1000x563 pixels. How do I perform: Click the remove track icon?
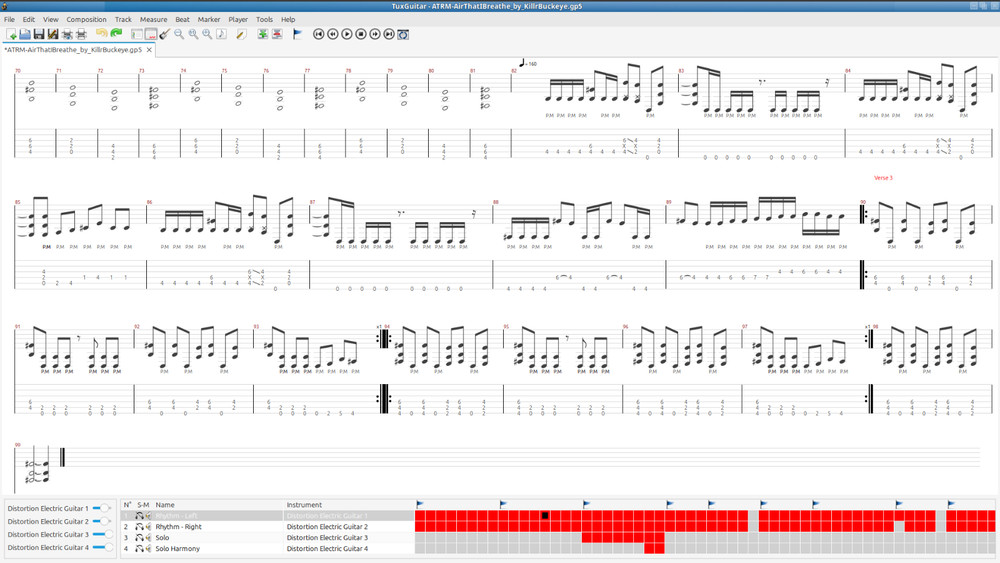(277, 34)
